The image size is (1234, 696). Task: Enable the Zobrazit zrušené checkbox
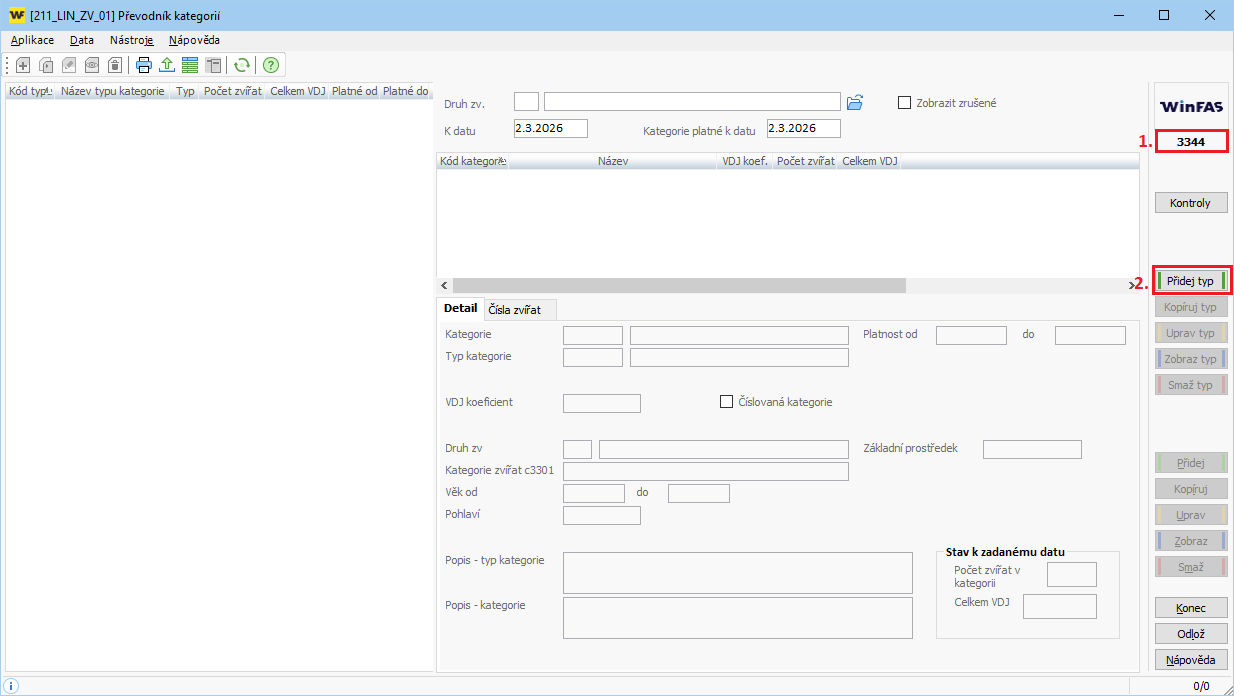[x=905, y=102]
